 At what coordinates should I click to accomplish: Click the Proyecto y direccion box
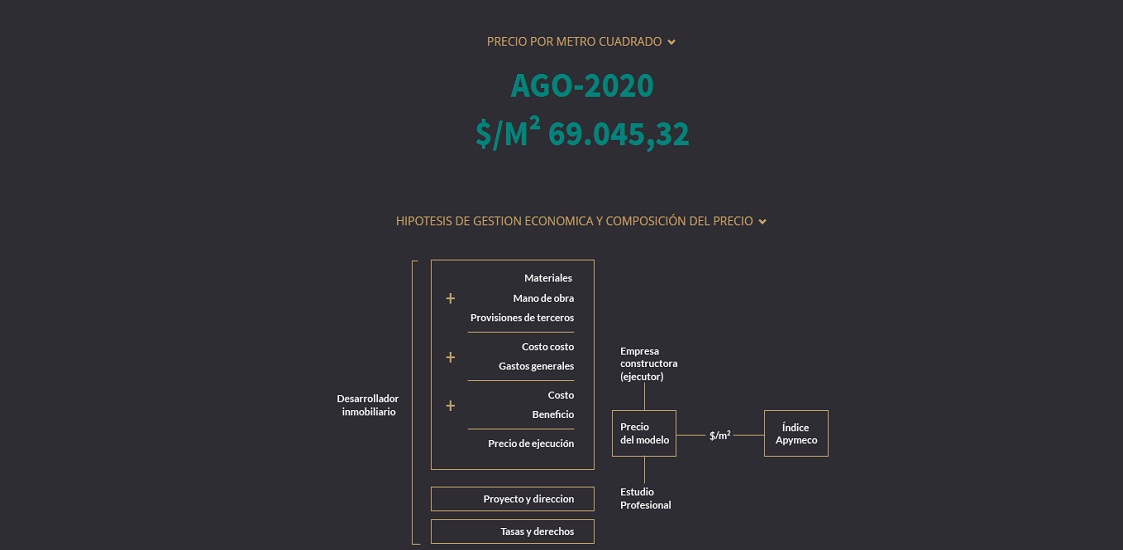(x=513, y=498)
